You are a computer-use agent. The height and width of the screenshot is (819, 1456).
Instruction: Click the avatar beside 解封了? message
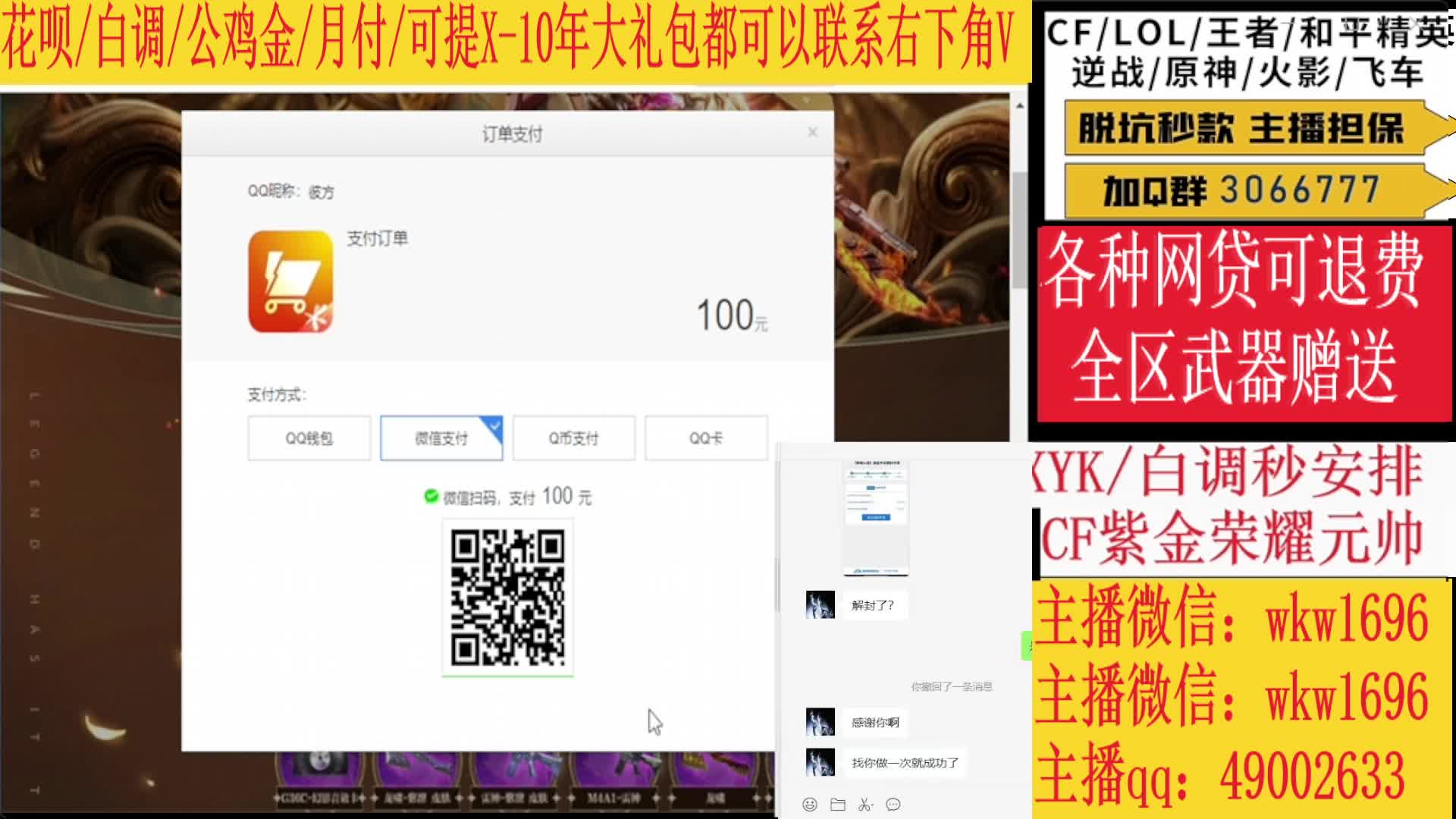click(820, 605)
